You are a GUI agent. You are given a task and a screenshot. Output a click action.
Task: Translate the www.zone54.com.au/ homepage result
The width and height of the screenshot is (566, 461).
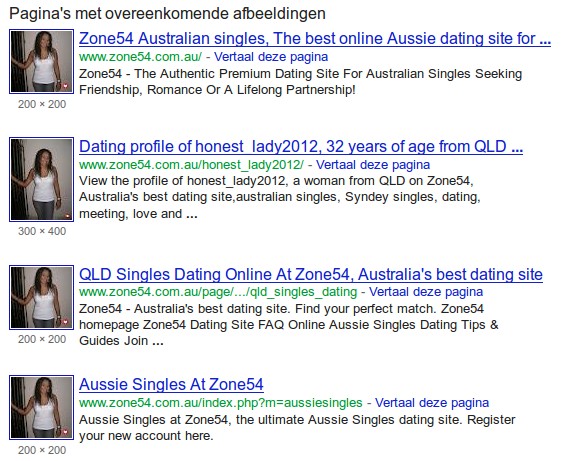tap(271, 57)
